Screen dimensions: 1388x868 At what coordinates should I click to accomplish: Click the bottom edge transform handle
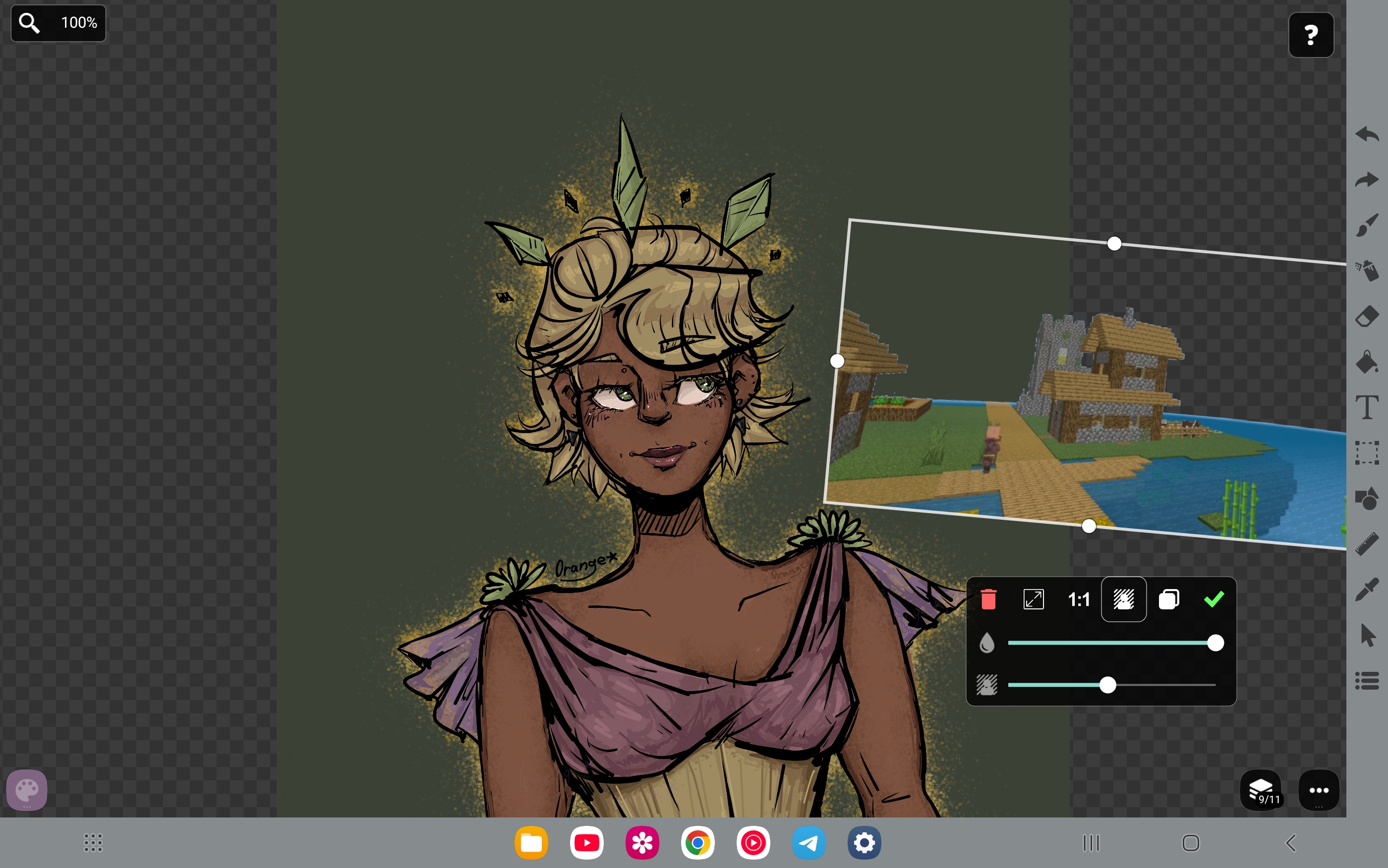coord(1088,527)
